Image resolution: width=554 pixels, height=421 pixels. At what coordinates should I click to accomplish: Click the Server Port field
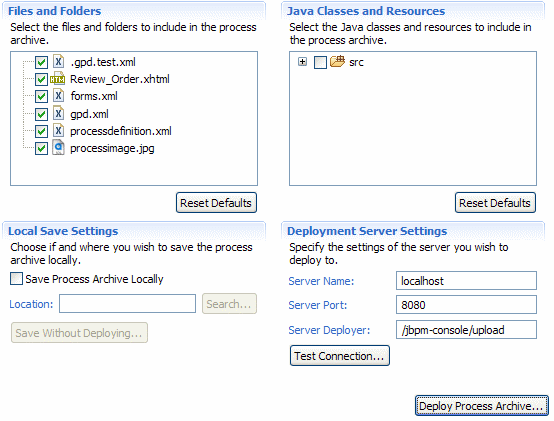click(466, 305)
